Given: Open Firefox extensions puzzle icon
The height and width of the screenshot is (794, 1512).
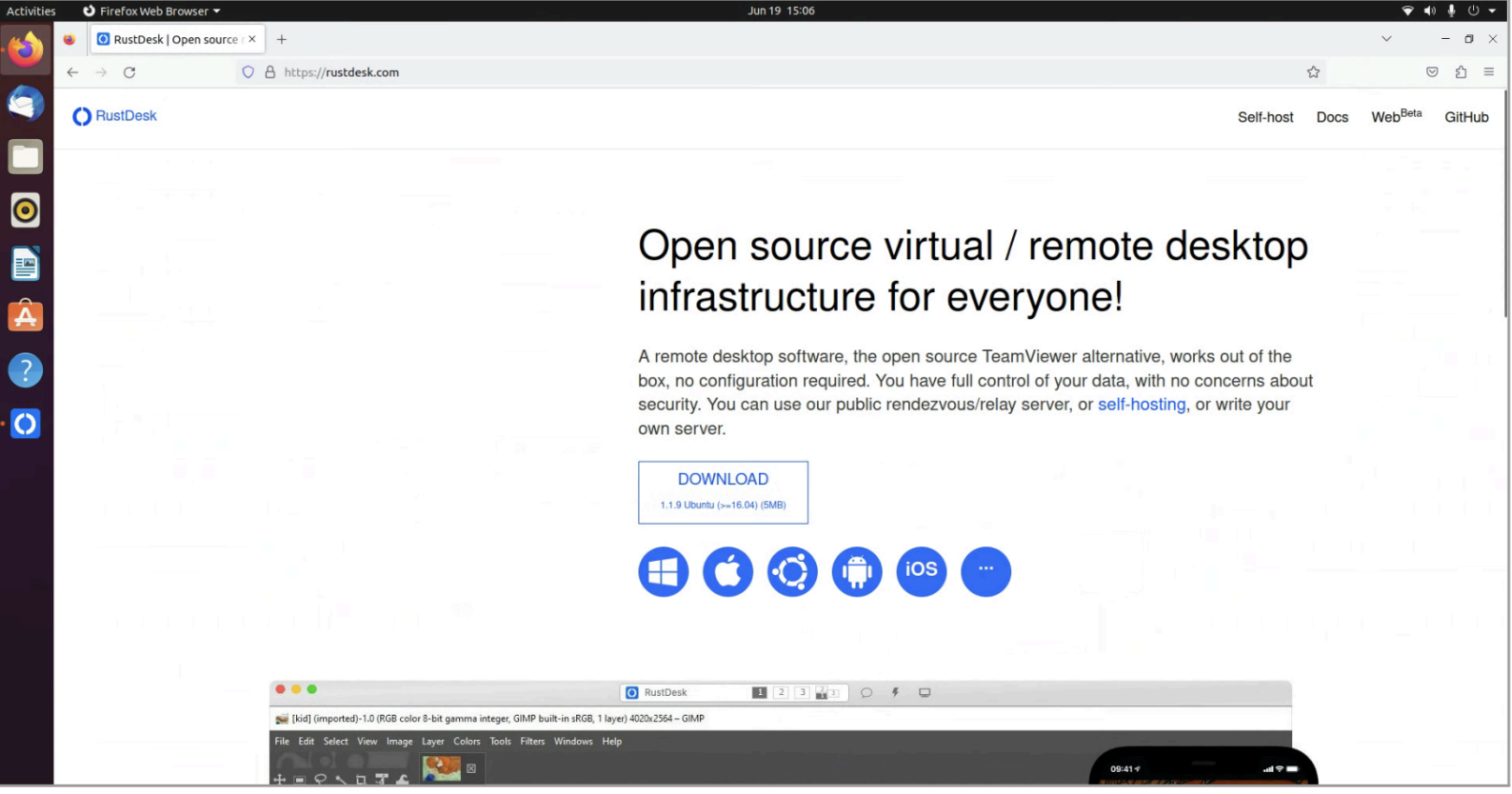Looking at the screenshot, I should point(1461,72).
